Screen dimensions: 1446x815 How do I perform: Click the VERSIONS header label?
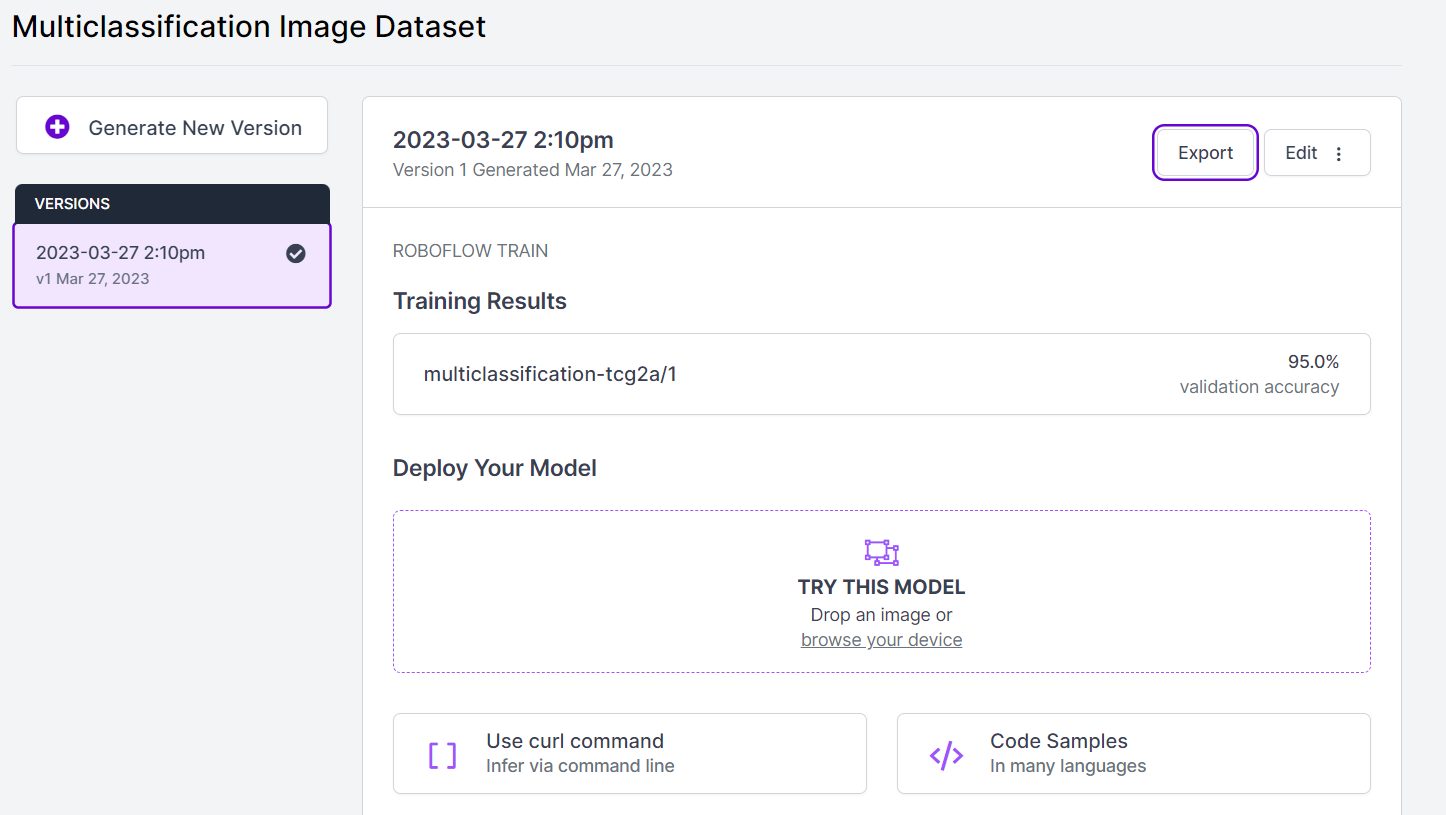[72, 203]
